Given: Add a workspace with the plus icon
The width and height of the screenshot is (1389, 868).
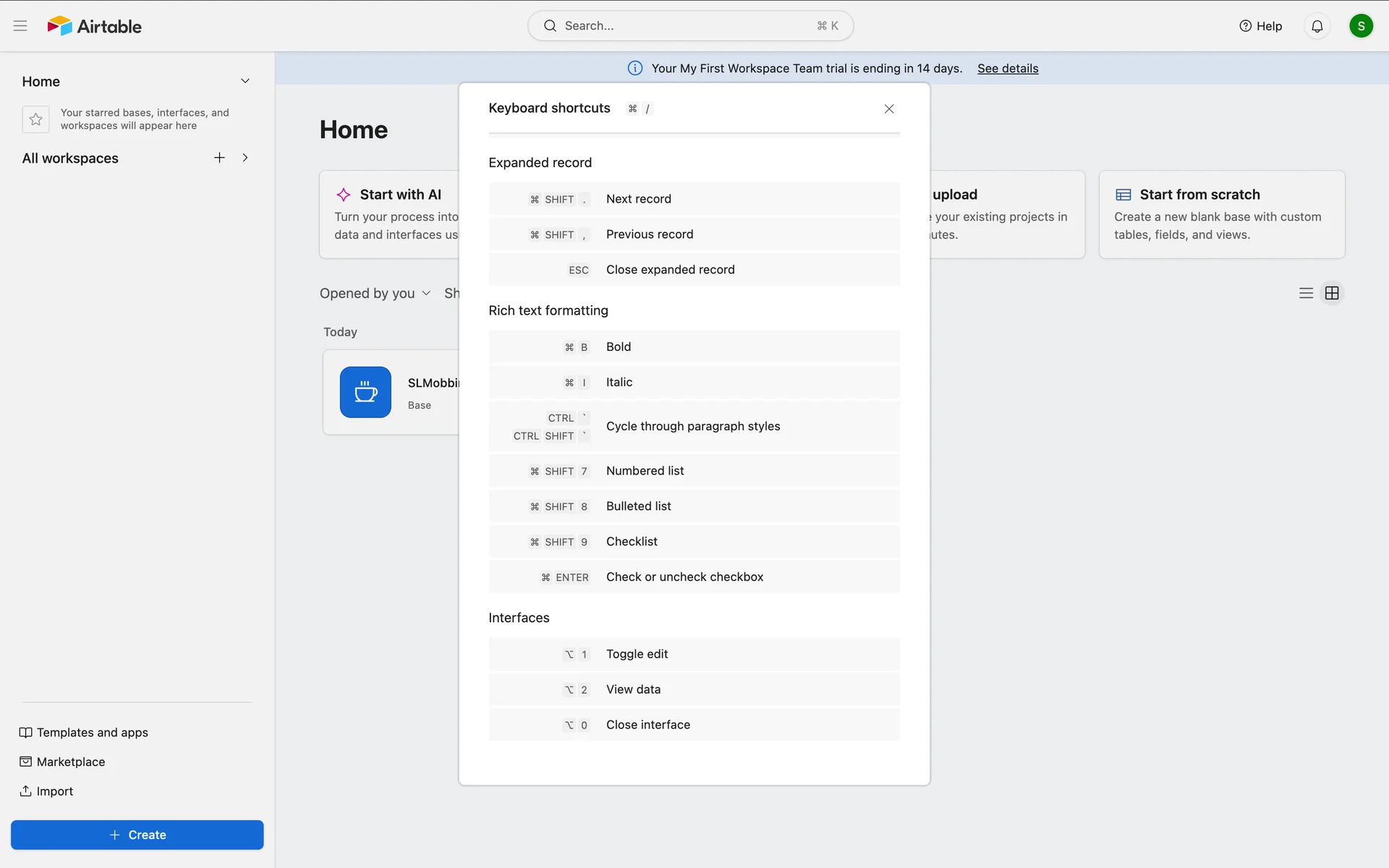Looking at the screenshot, I should click(x=219, y=158).
